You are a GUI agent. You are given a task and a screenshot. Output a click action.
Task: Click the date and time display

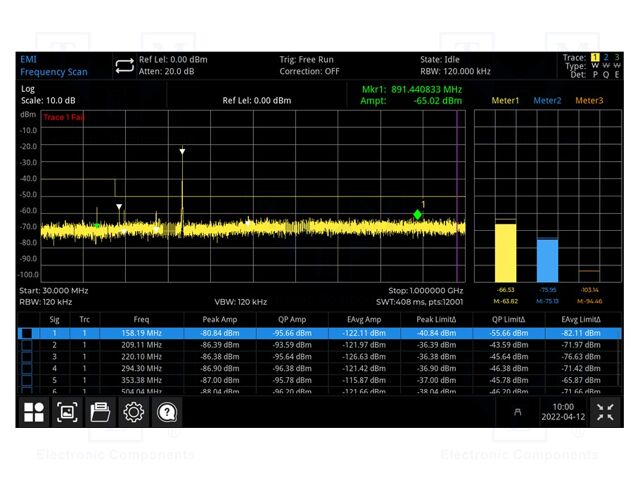(562, 412)
